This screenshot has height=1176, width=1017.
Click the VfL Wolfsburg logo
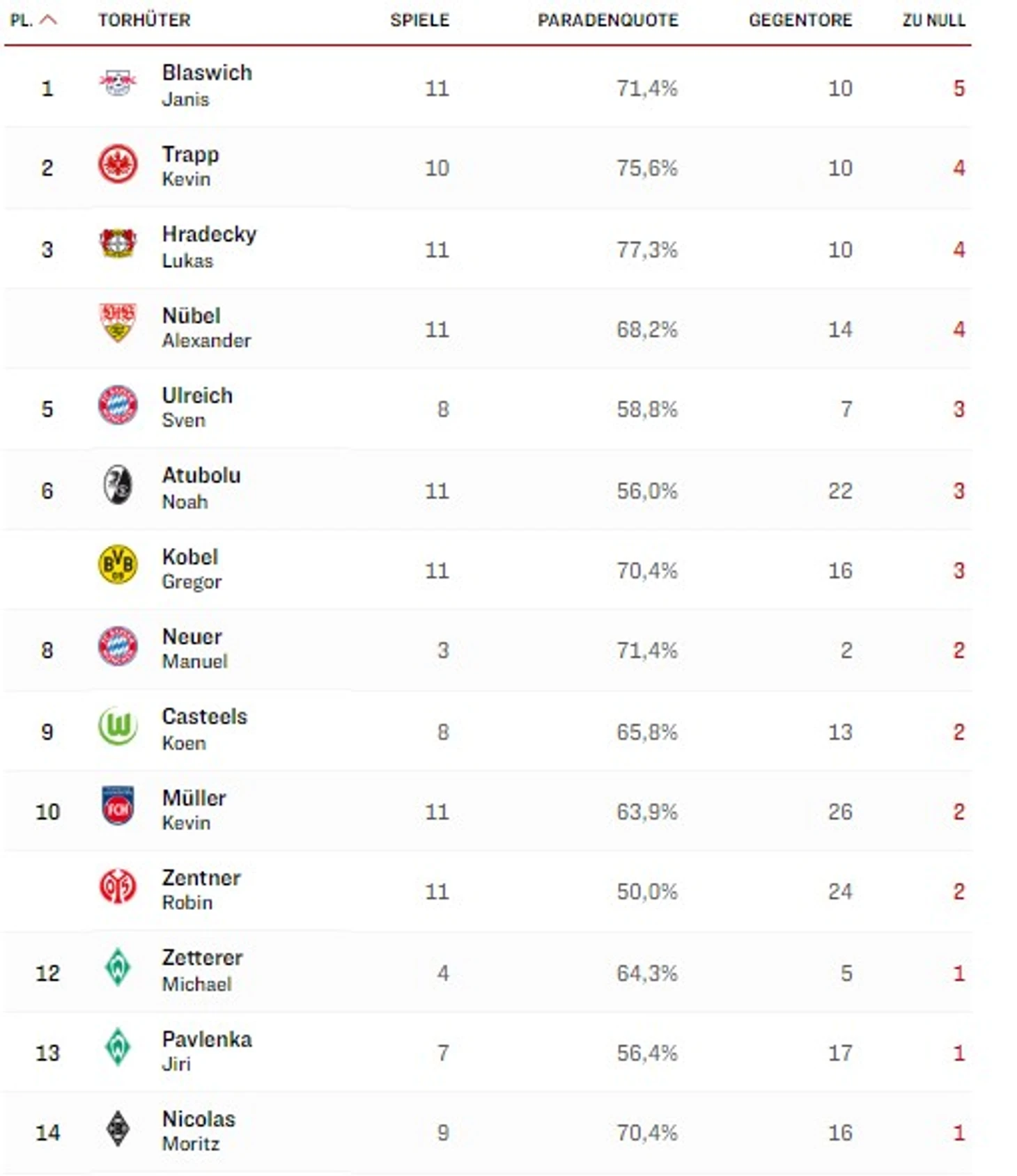point(117,726)
